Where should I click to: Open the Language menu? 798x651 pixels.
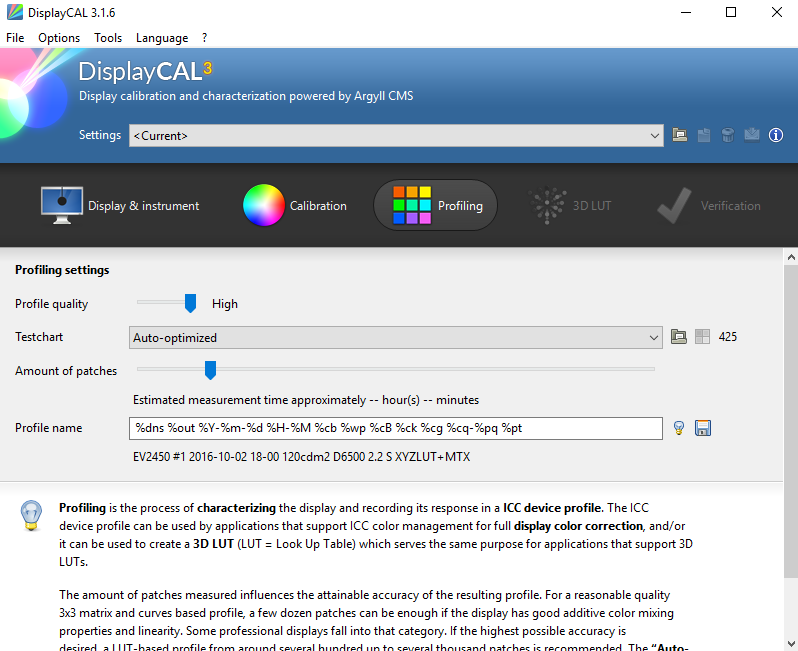(x=162, y=38)
